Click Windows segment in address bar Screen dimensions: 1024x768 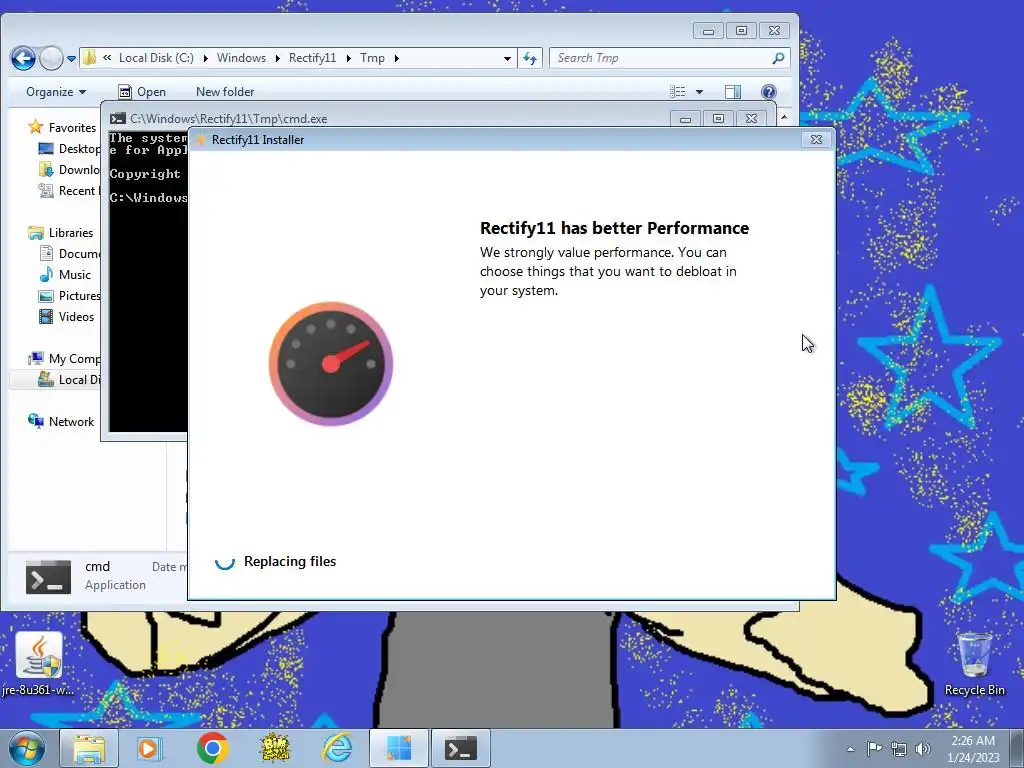click(241, 58)
